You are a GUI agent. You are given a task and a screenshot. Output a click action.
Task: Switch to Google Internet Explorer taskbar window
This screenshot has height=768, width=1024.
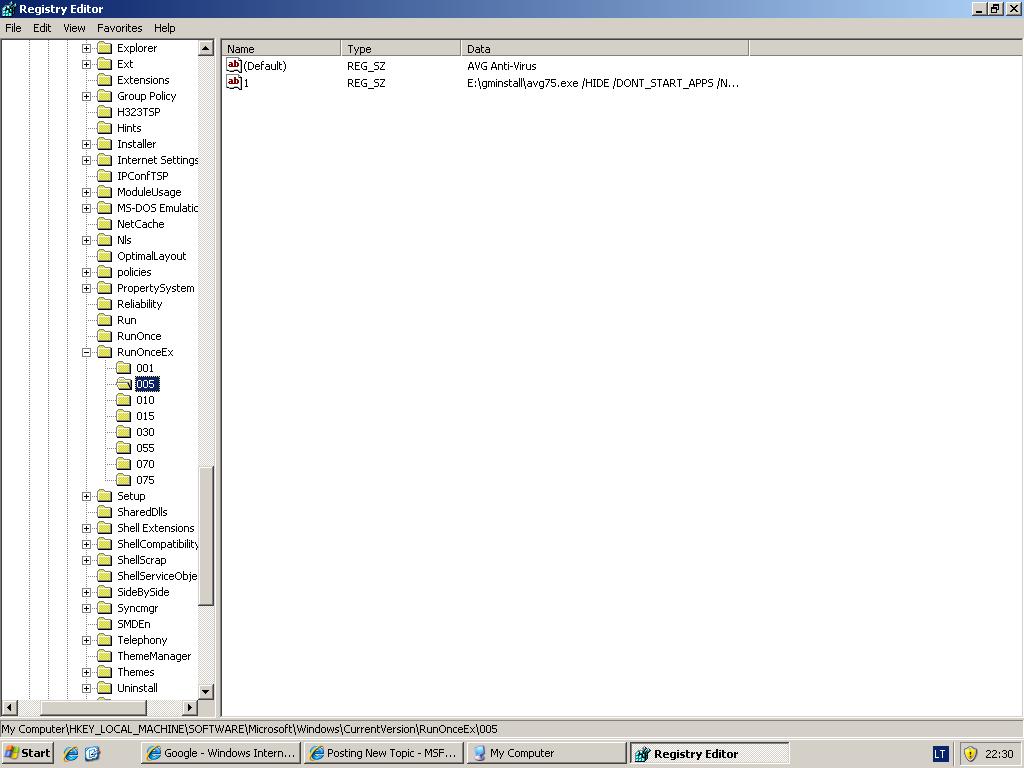point(221,753)
